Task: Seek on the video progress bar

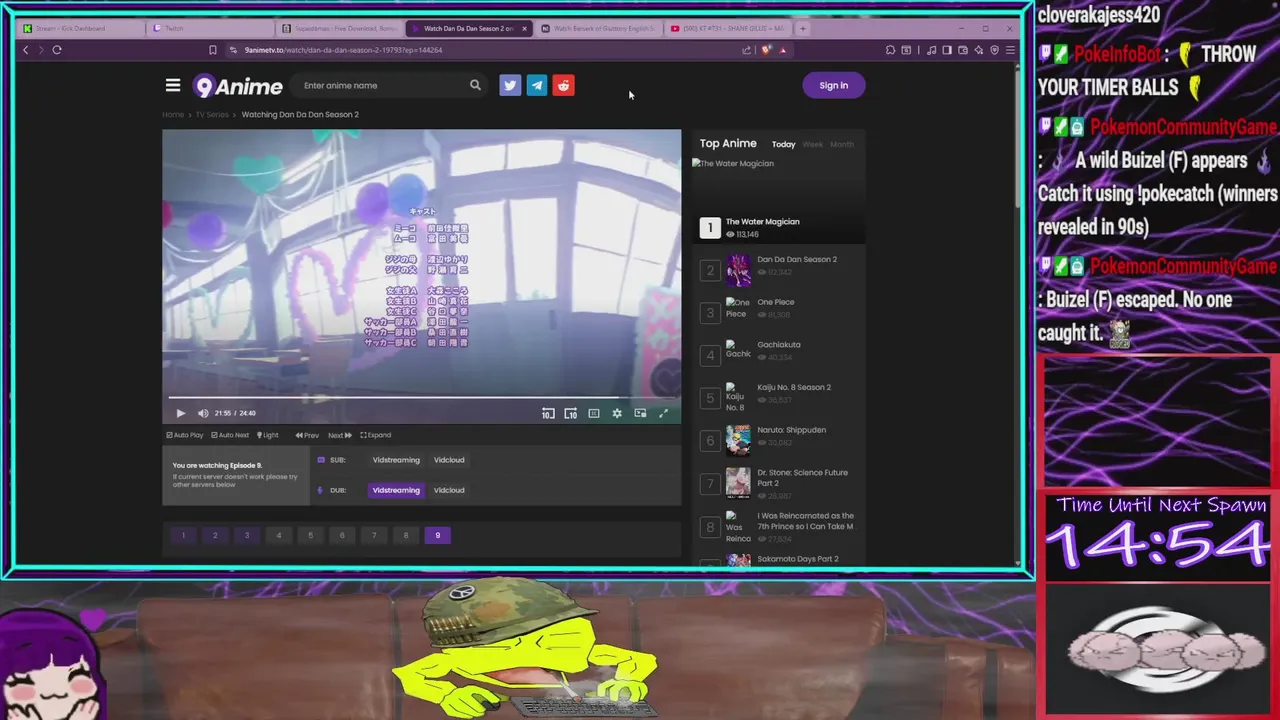Action: pos(421,398)
